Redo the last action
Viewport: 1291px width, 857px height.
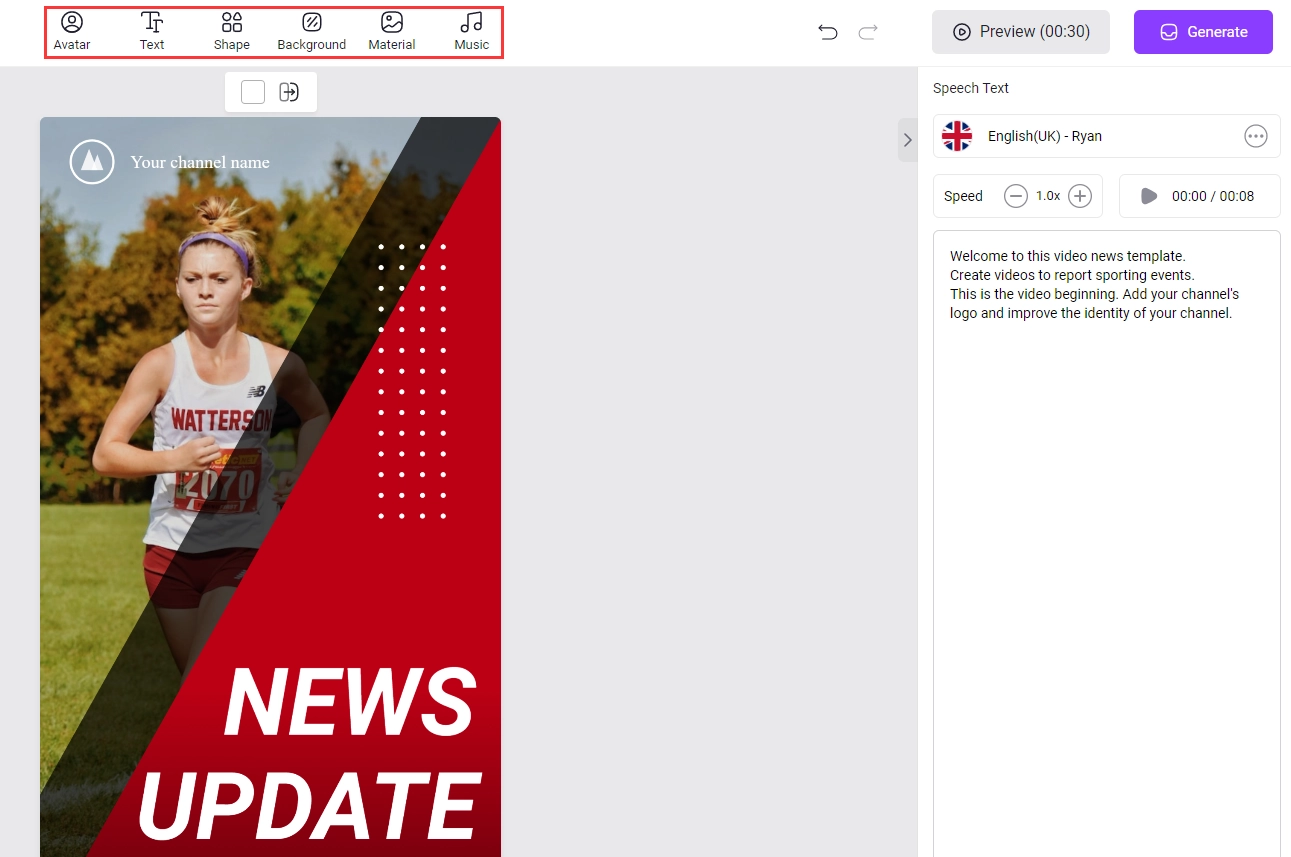click(x=868, y=32)
